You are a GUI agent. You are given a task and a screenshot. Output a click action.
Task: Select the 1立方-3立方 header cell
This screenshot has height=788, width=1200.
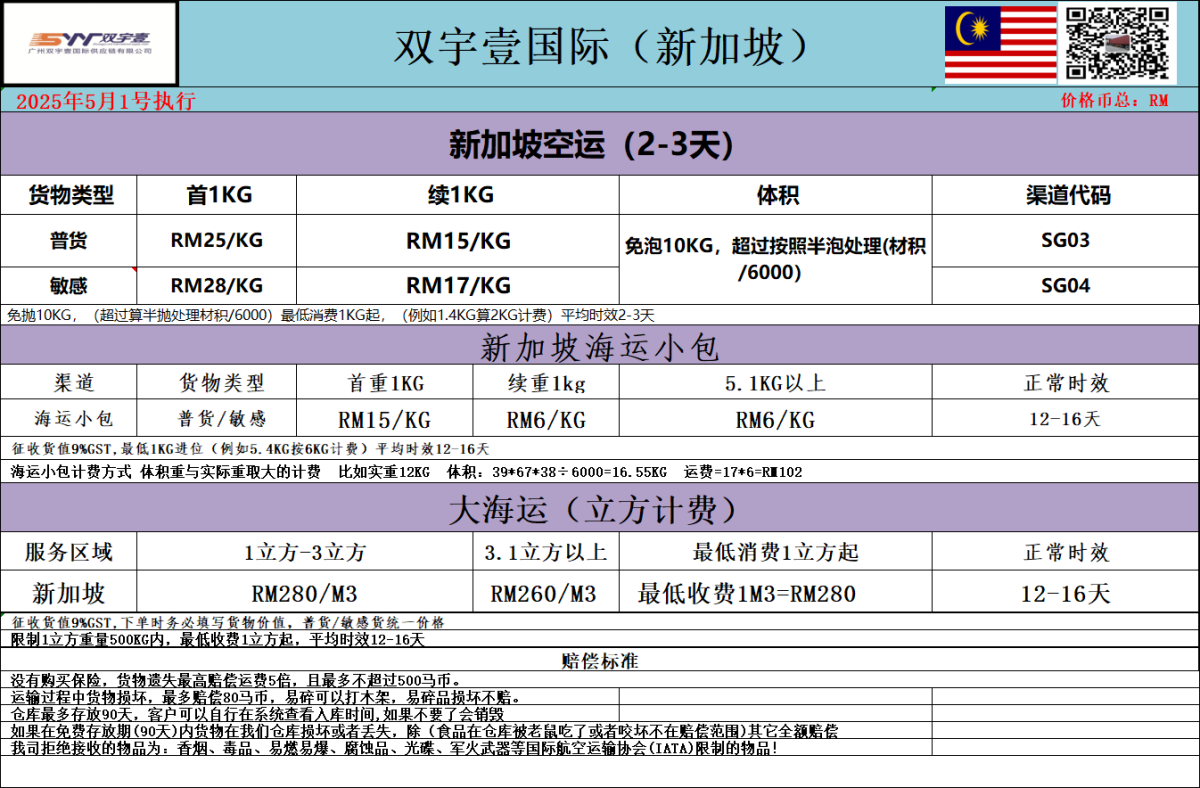click(305, 552)
